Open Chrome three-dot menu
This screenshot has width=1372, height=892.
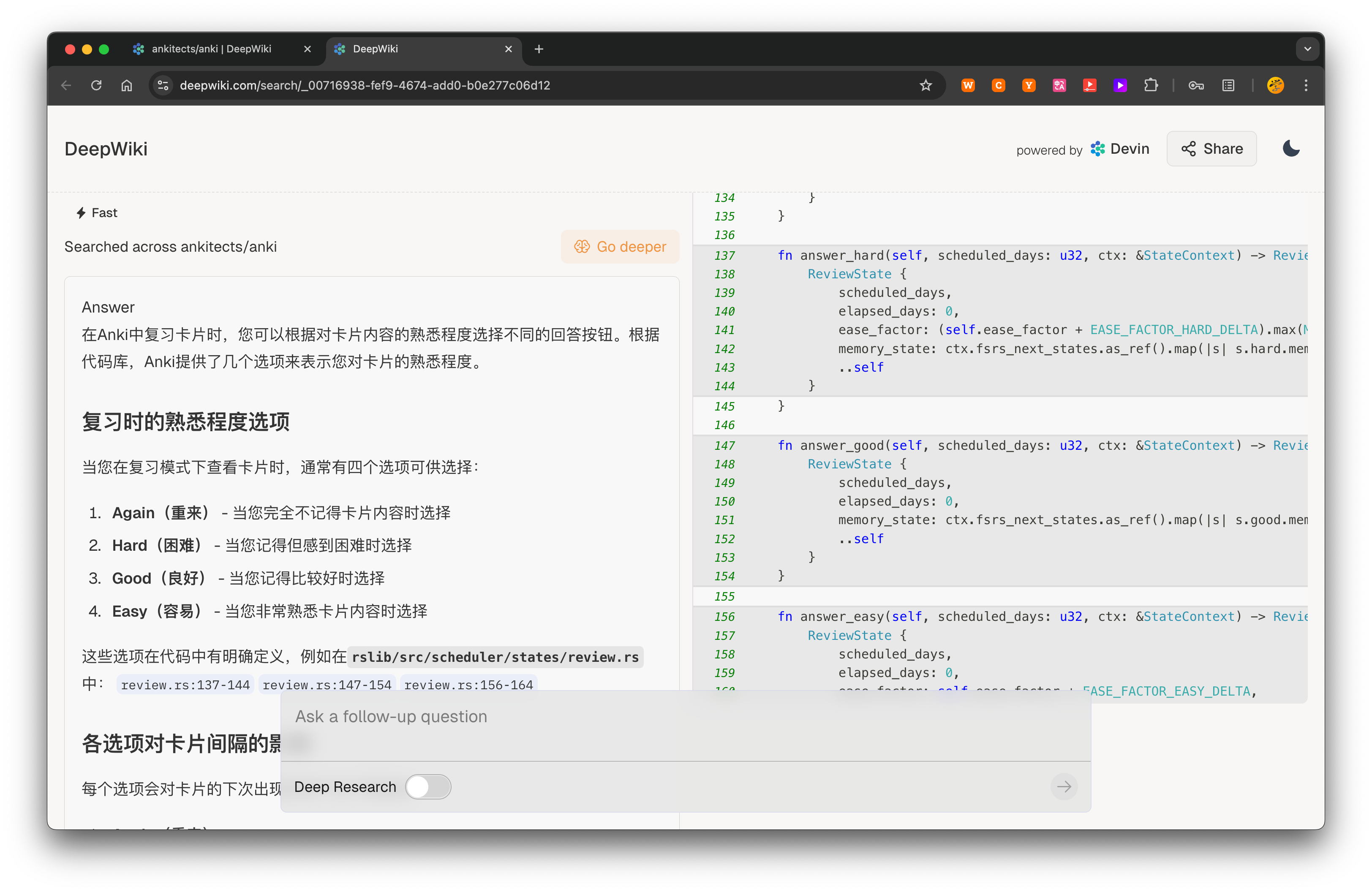[x=1306, y=85]
